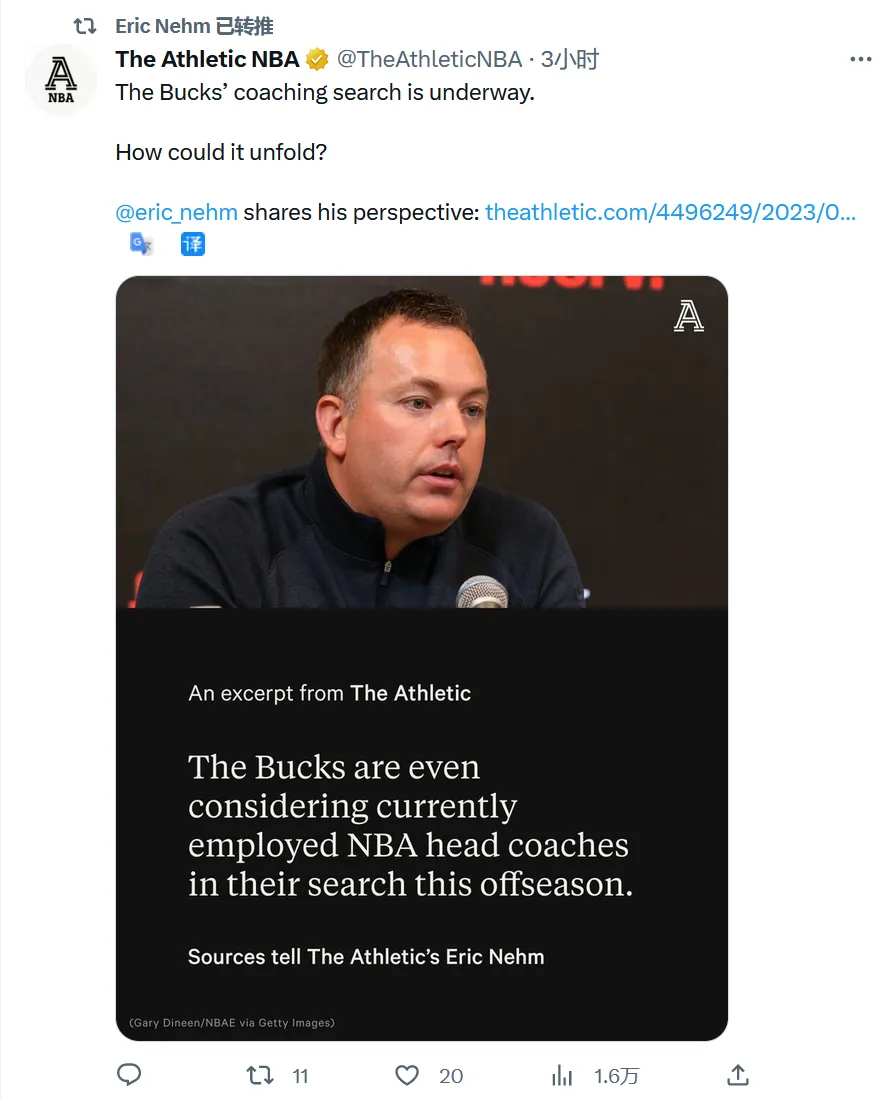This screenshot has width=894, height=1099.
Task: Click the 1.6万 view count
Action: 617,1076
